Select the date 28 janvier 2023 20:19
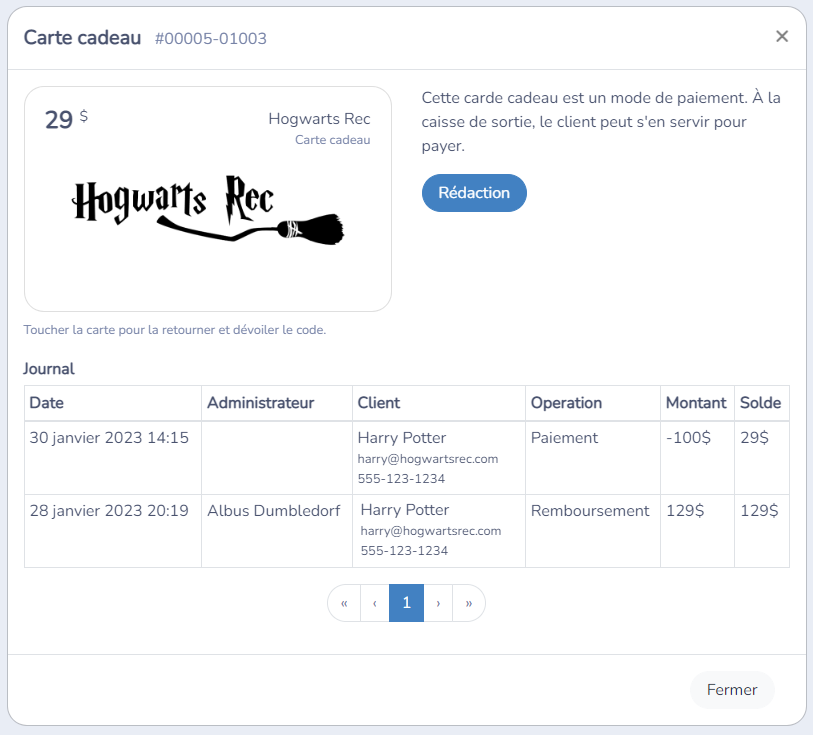 [x=109, y=511]
